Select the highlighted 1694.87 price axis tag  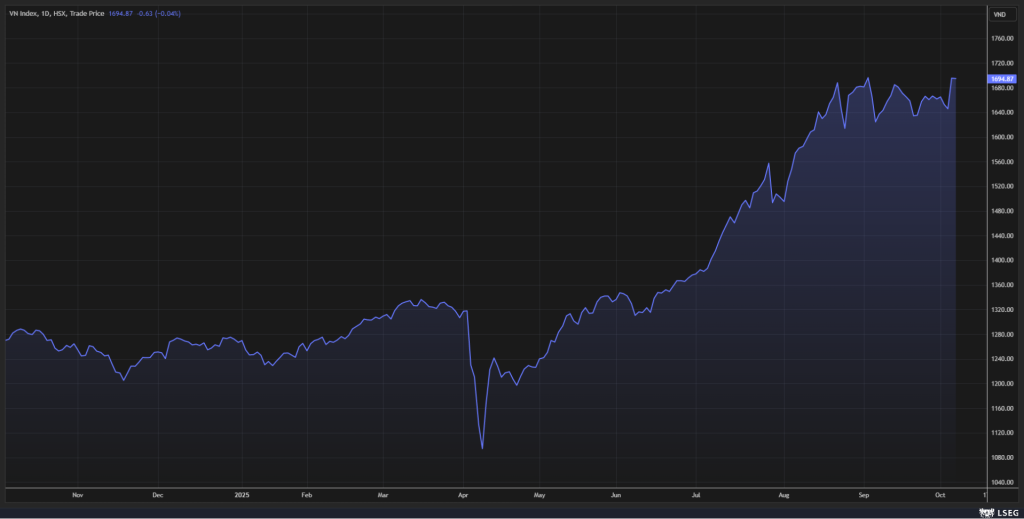click(x=1002, y=78)
